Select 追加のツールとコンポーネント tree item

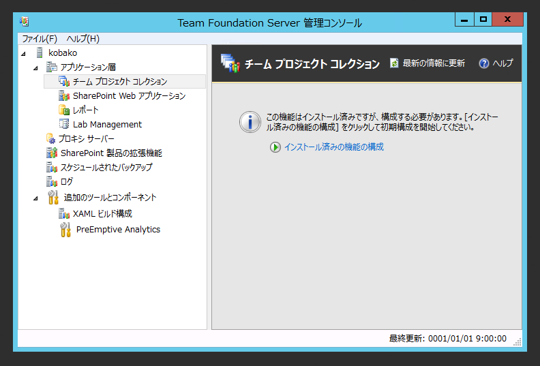coord(110,197)
